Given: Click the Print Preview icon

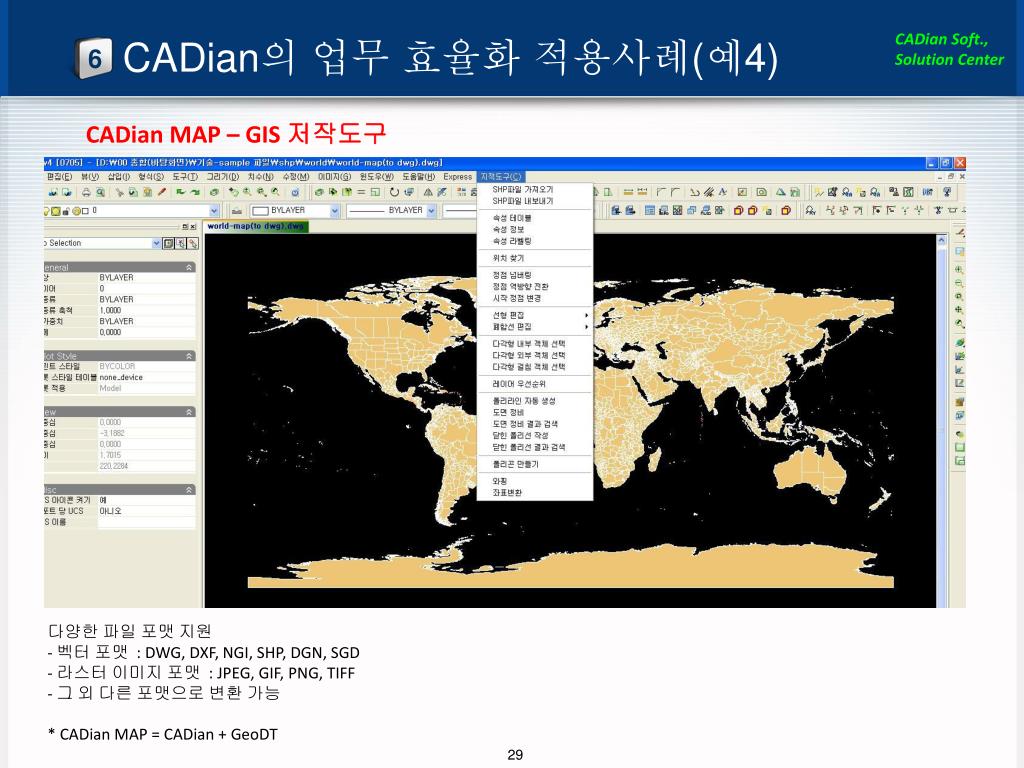Looking at the screenshot, I should coord(101,193).
